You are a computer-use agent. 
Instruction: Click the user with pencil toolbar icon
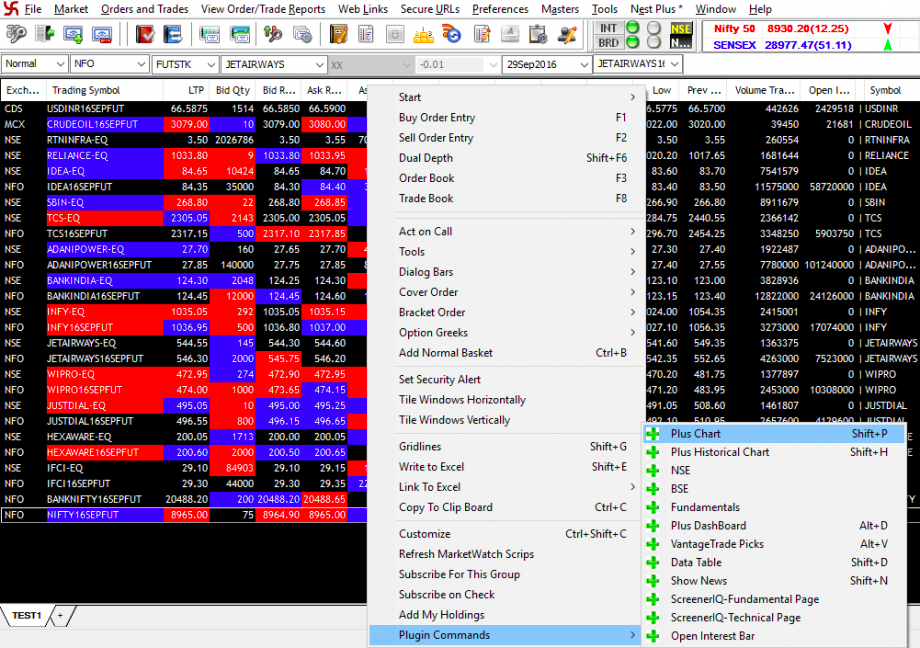click(x=567, y=35)
